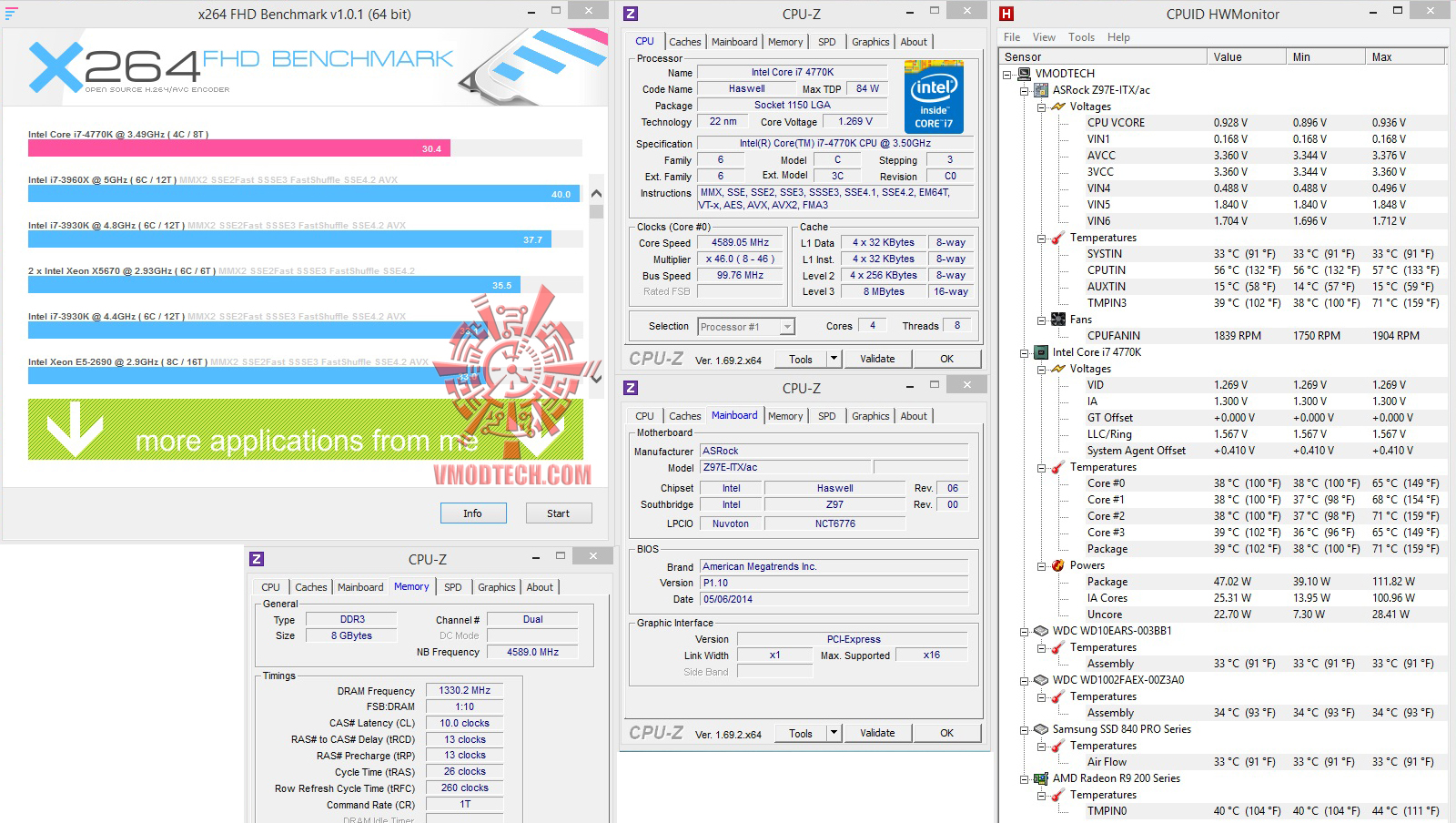Click the AMD Radeon R9 200 Series card icon

click(x=1041, y=778)
